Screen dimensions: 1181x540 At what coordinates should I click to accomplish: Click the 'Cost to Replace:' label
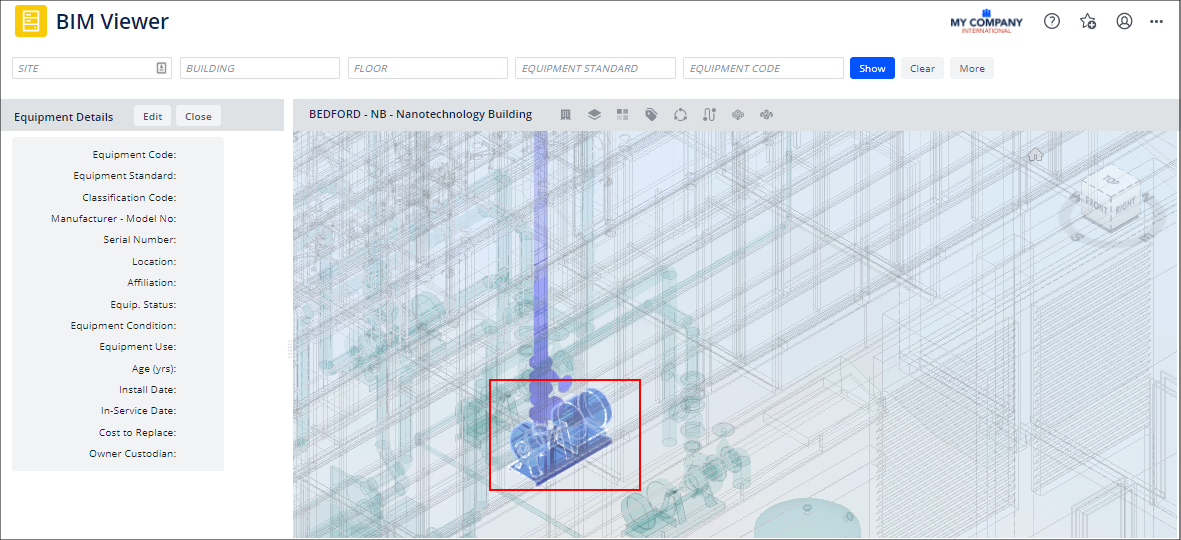(x=137, y=432)
